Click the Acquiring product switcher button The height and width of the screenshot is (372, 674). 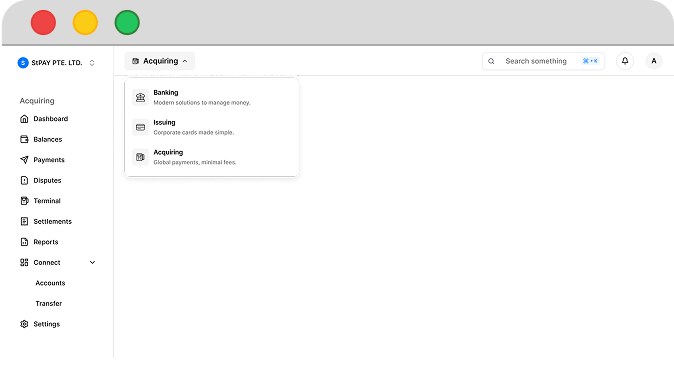coord(160,61)
